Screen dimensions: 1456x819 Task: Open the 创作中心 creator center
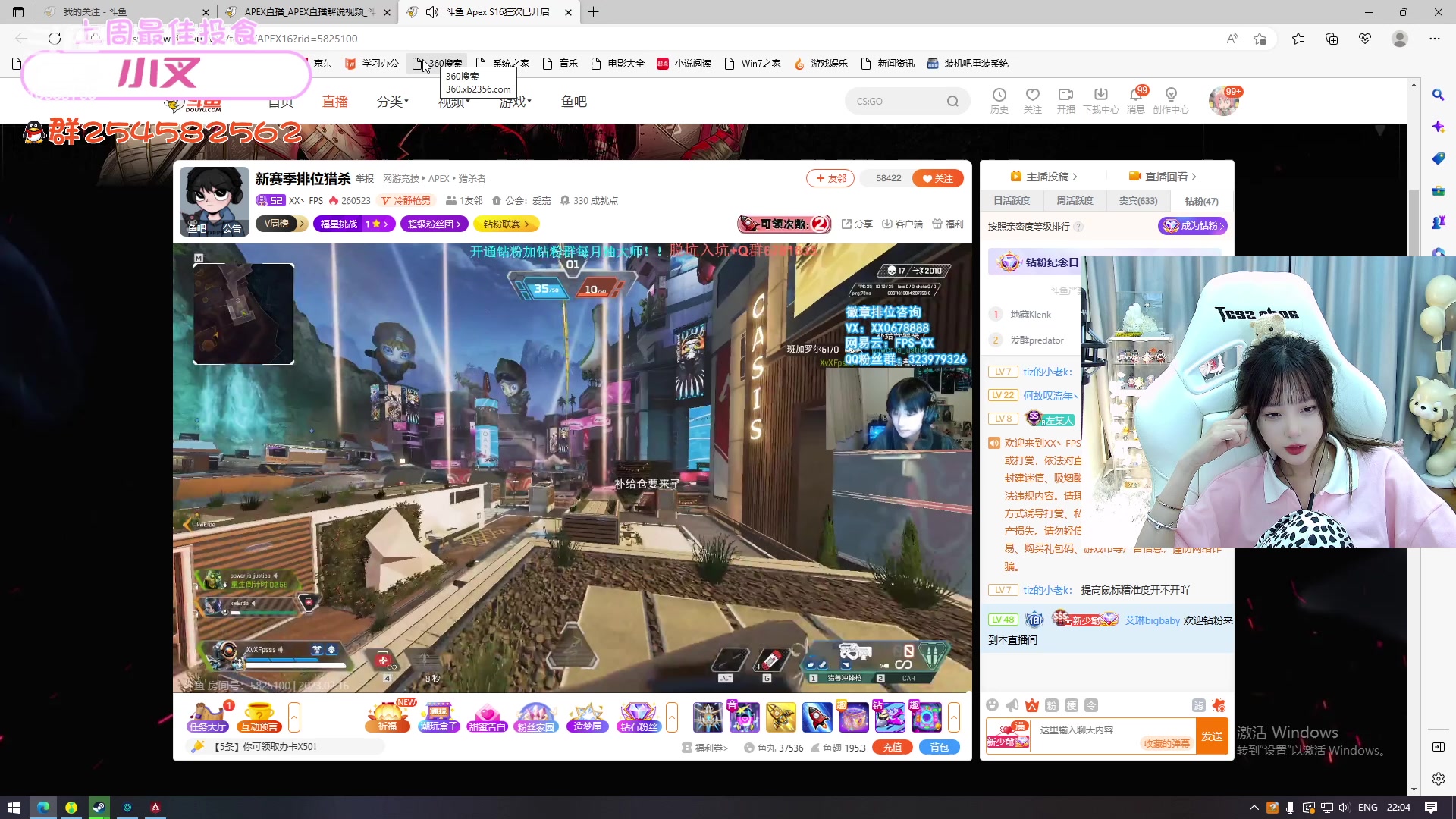[1171, 100]
